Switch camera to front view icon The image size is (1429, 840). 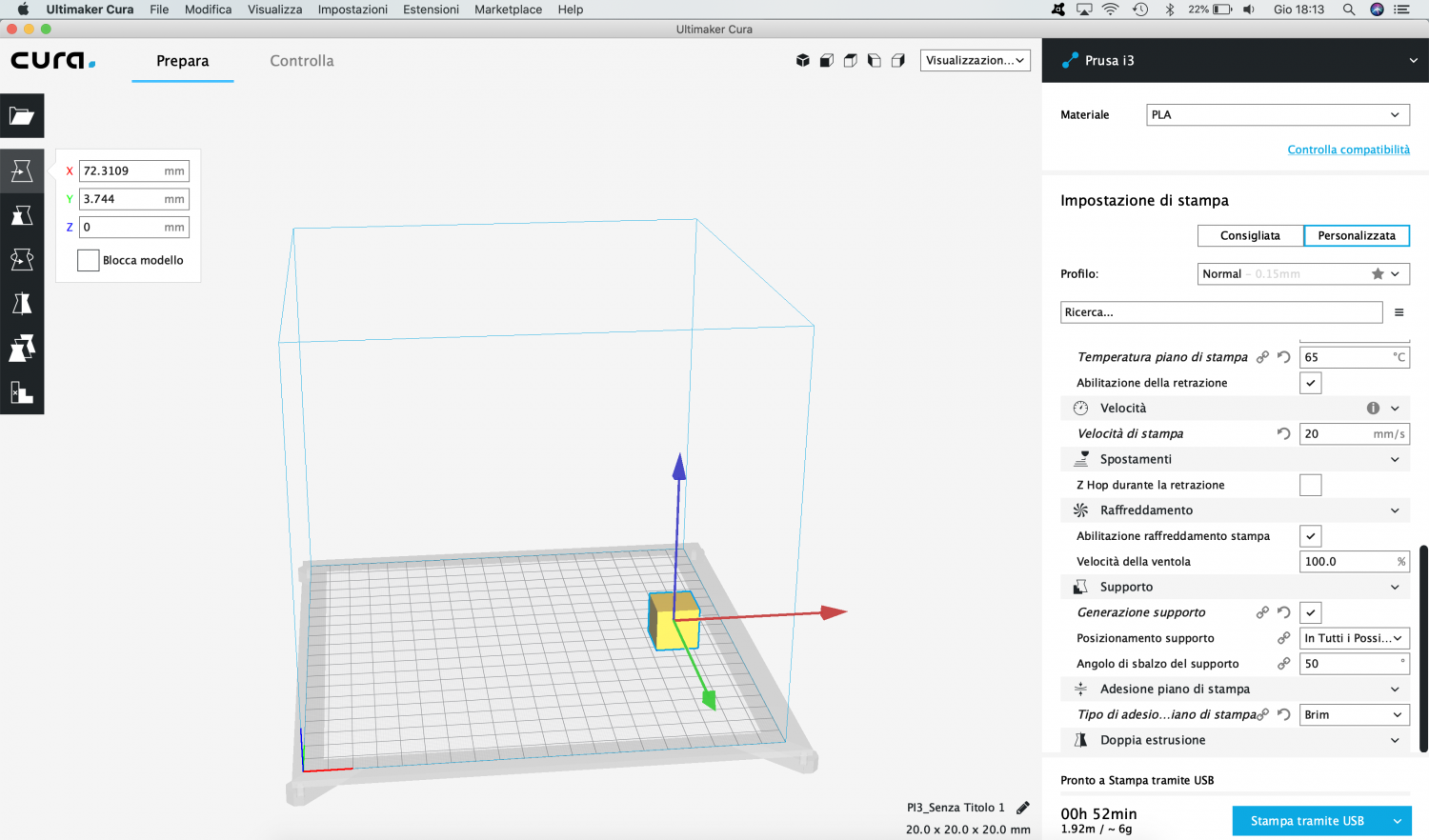click(827, 60)
